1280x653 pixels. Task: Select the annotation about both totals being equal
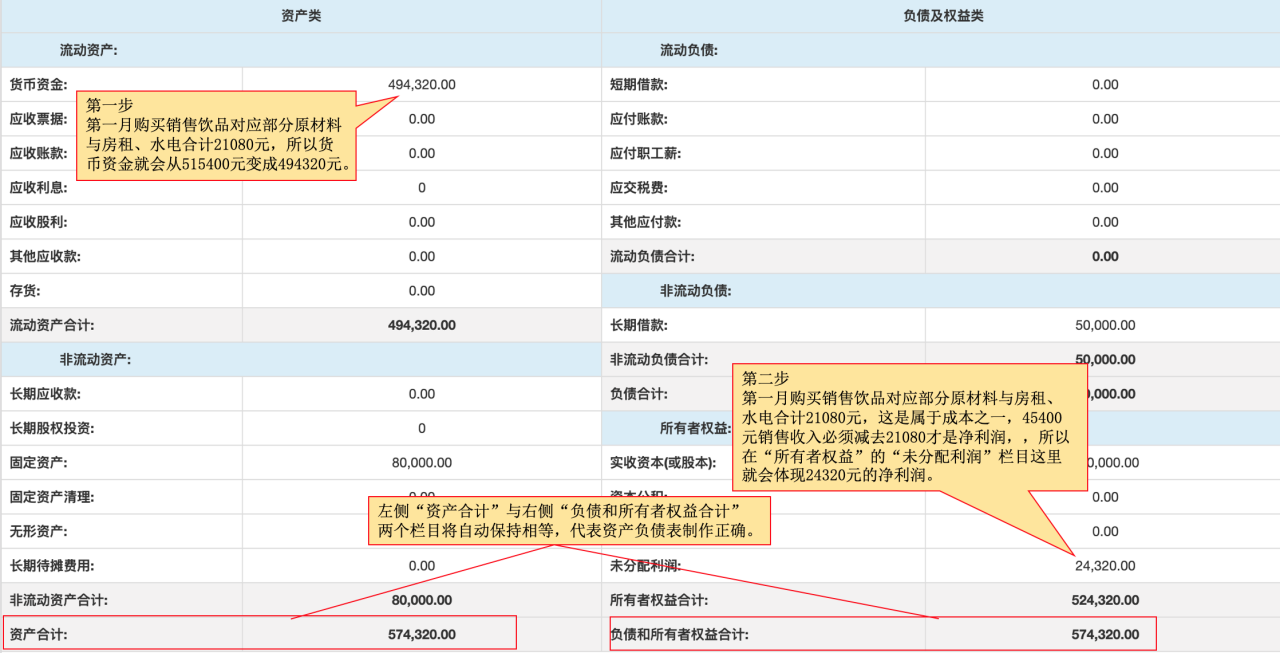[569, 520]
